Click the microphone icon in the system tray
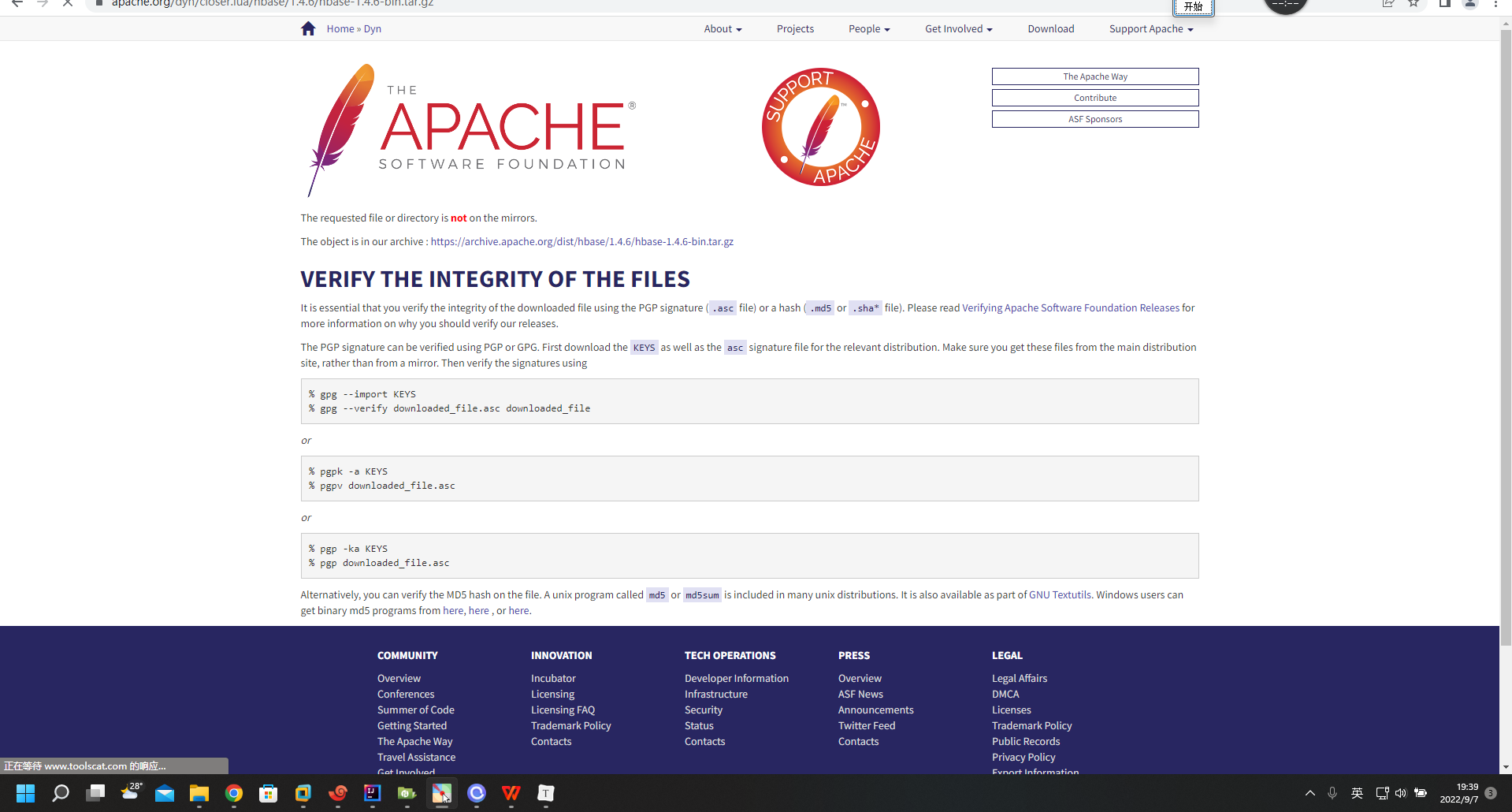 1332,793
